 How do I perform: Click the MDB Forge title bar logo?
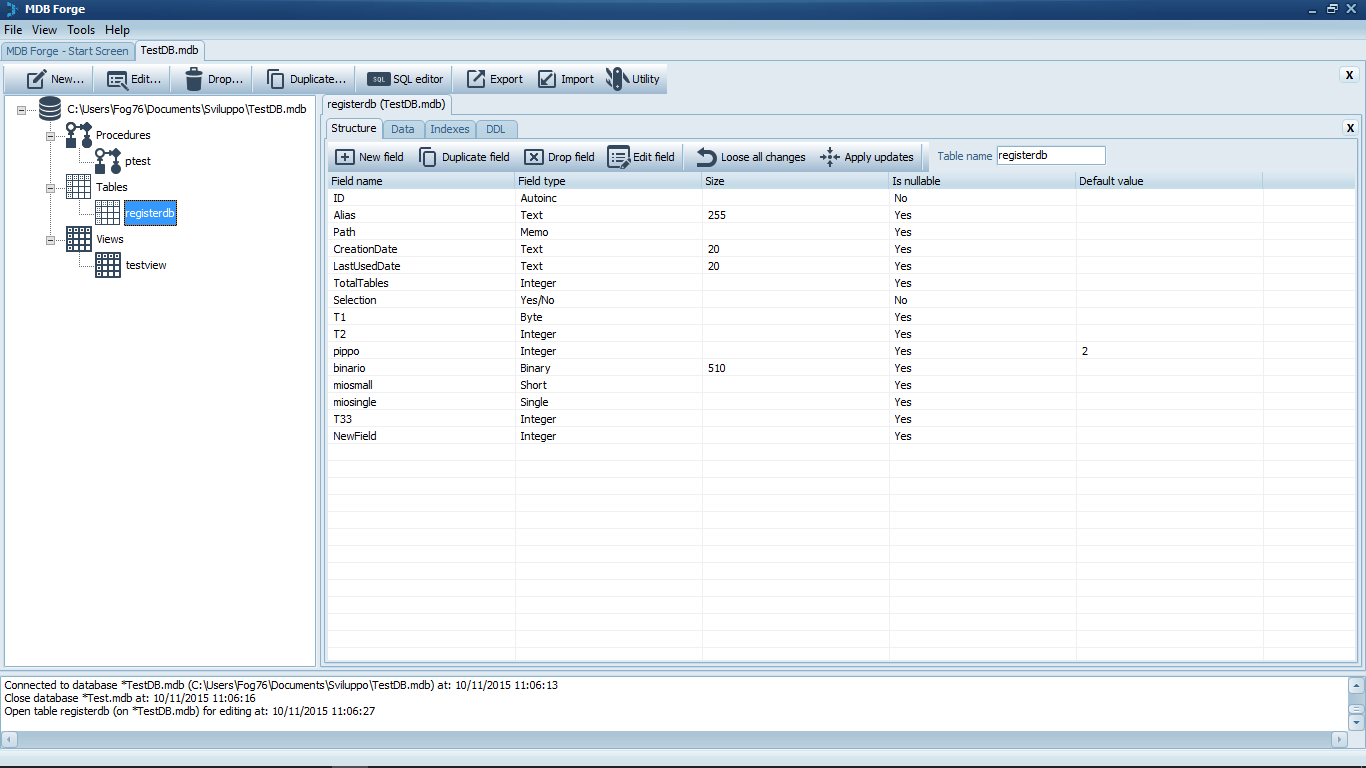click(x=11, y=9)
